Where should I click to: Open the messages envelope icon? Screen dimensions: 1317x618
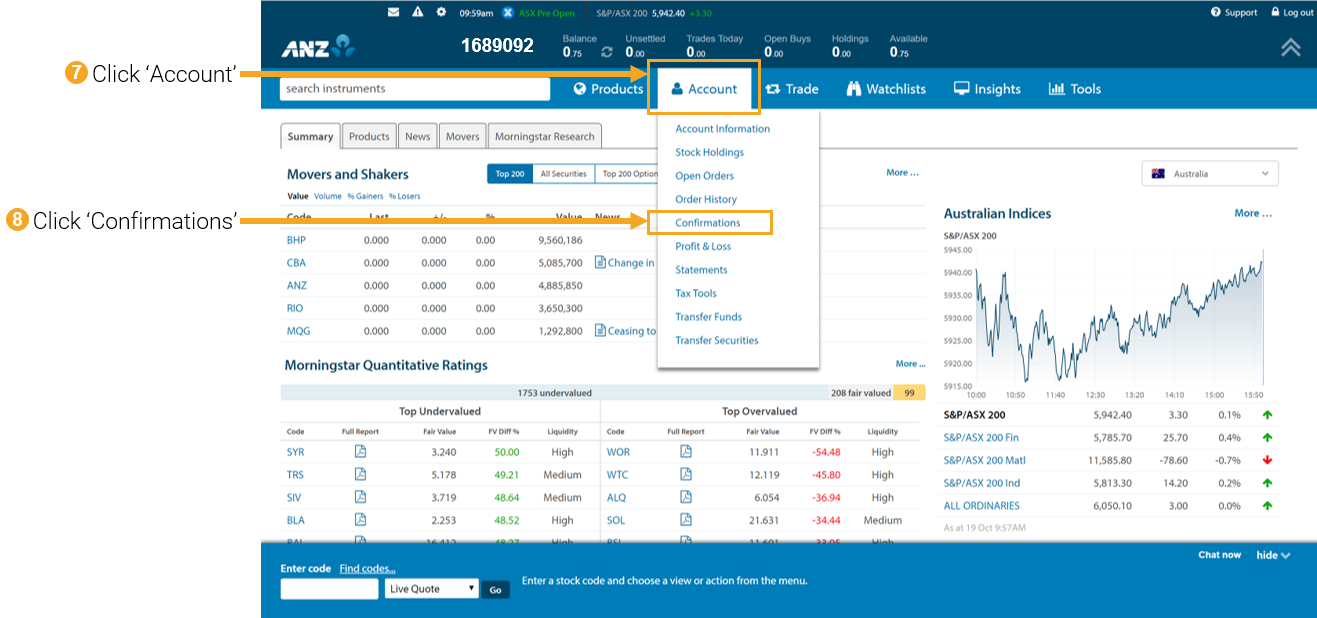pyautogui.click(x=394, y=13)
